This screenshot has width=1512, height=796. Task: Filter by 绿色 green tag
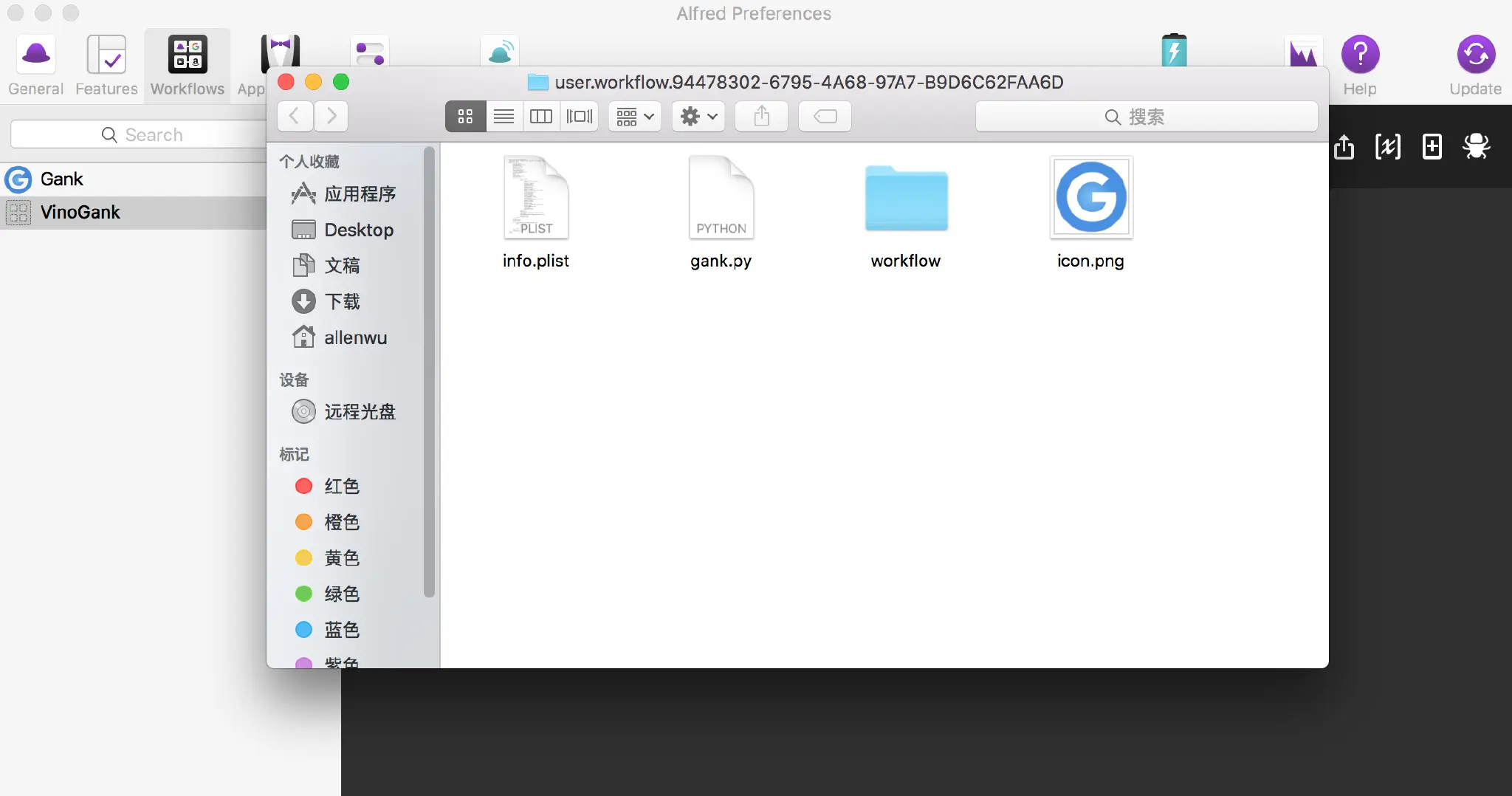click(328, 594)
